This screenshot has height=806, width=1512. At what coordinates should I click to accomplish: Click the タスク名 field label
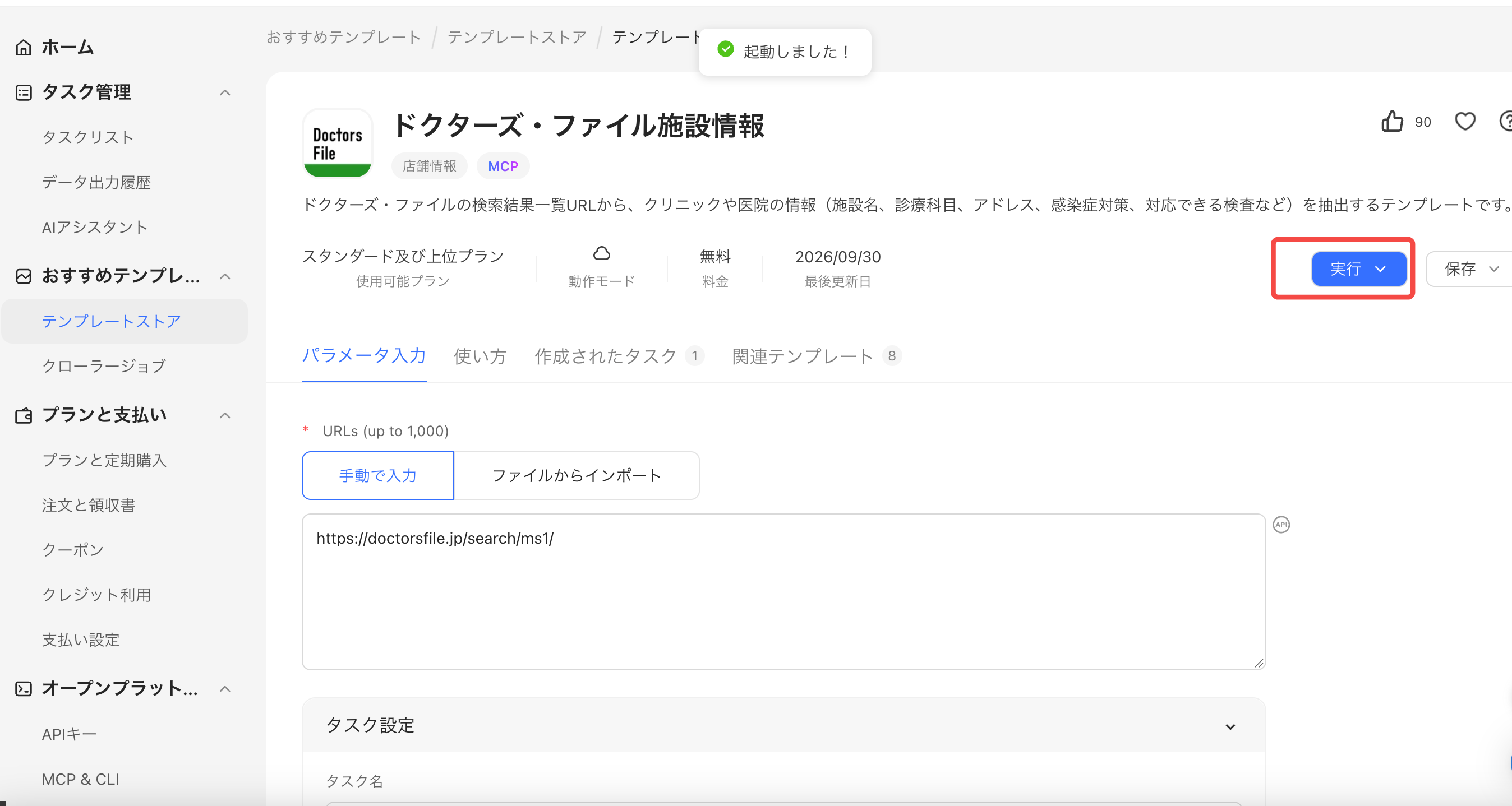[354, 781]
